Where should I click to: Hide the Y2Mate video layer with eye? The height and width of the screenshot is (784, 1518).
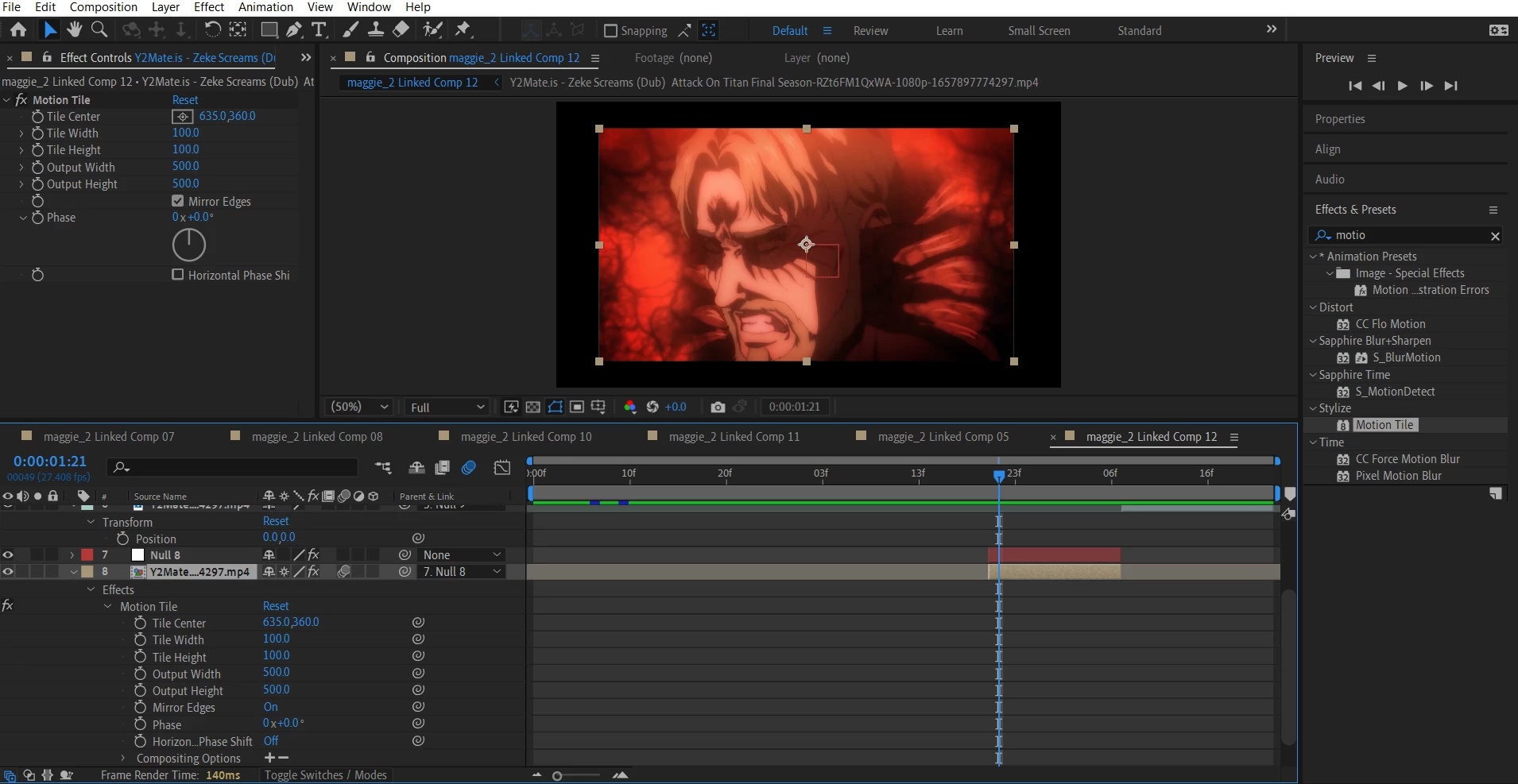coord(8,572)
